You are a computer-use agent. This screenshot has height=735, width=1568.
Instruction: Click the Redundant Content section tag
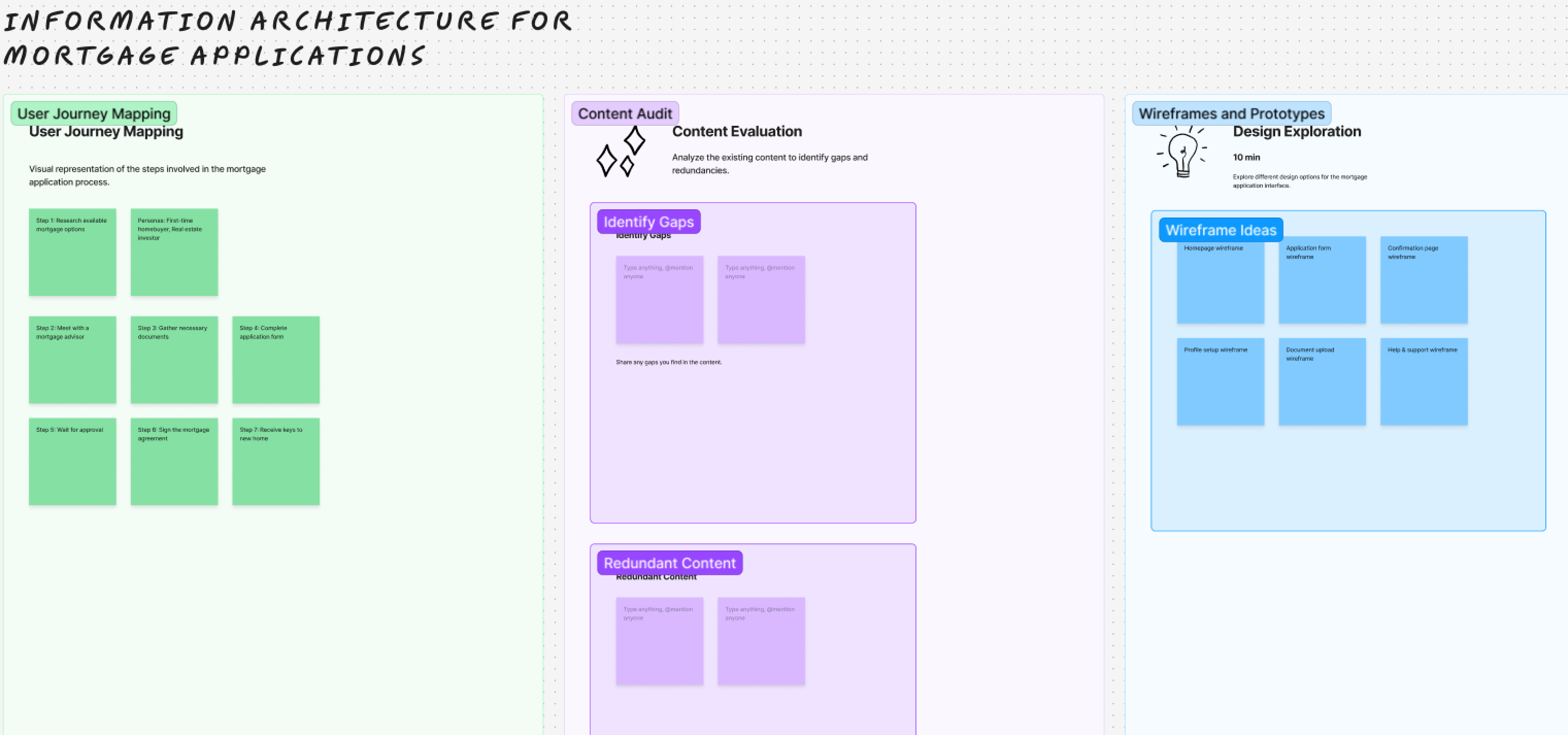point(669,563)
